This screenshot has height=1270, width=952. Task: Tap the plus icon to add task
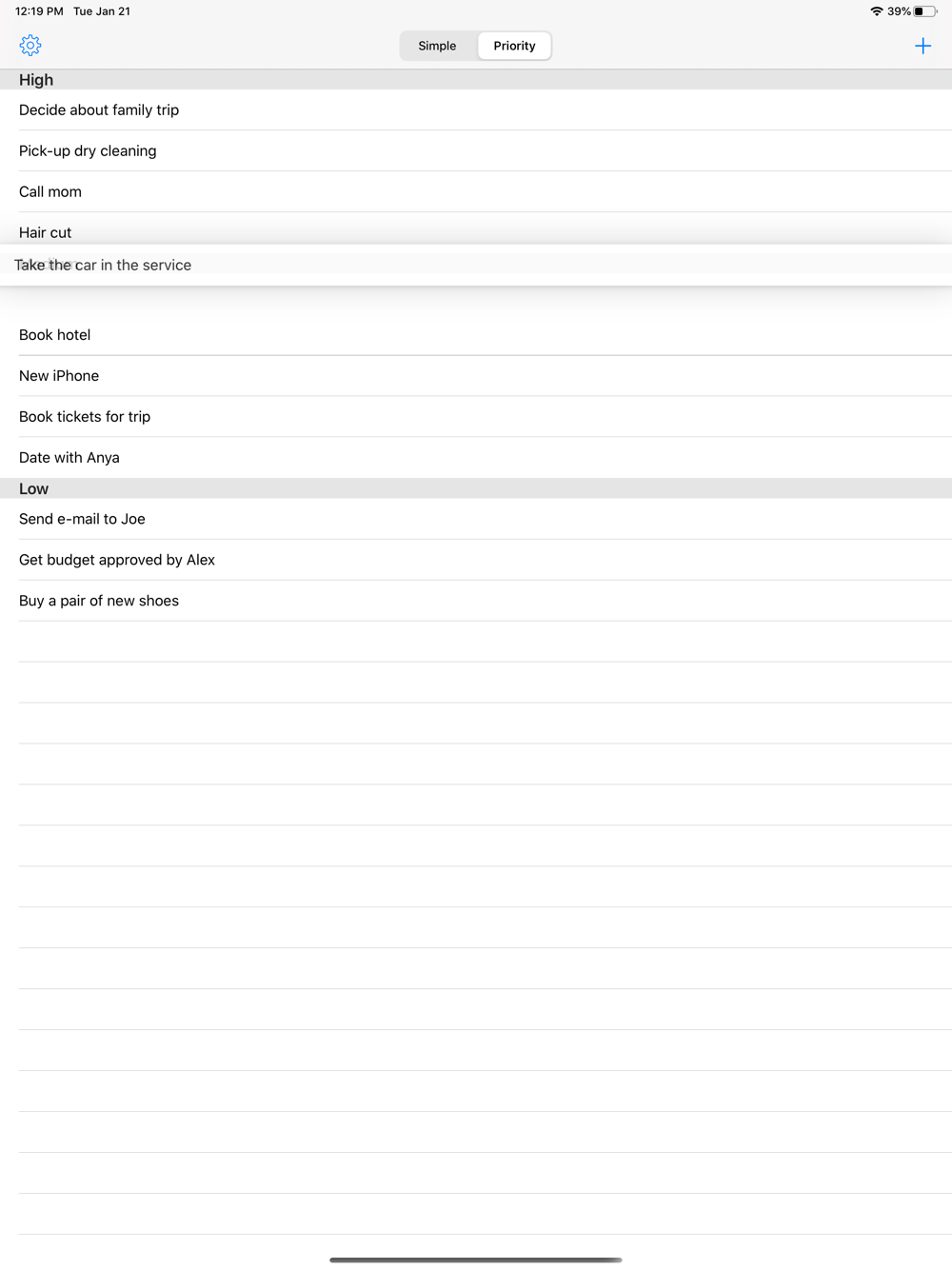pos(922,46)
